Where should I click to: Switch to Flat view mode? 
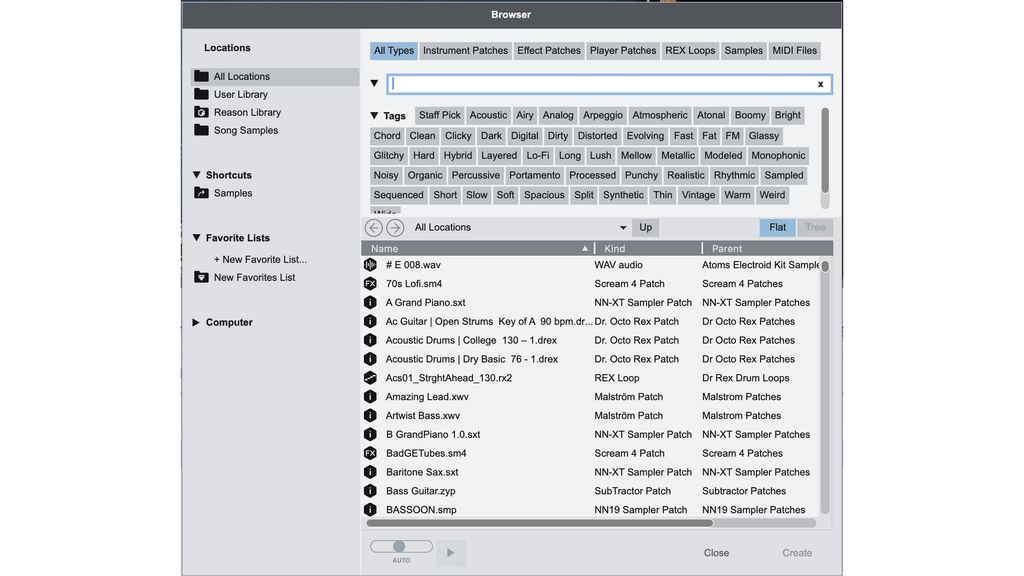pyautogui.click(x=777, y=228)
